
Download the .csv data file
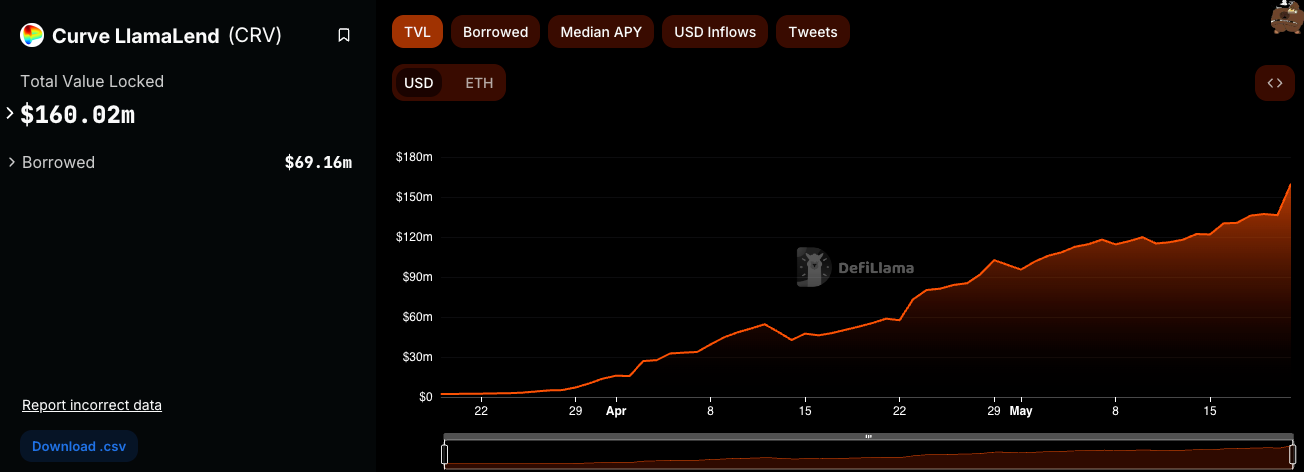pos(79,446)
